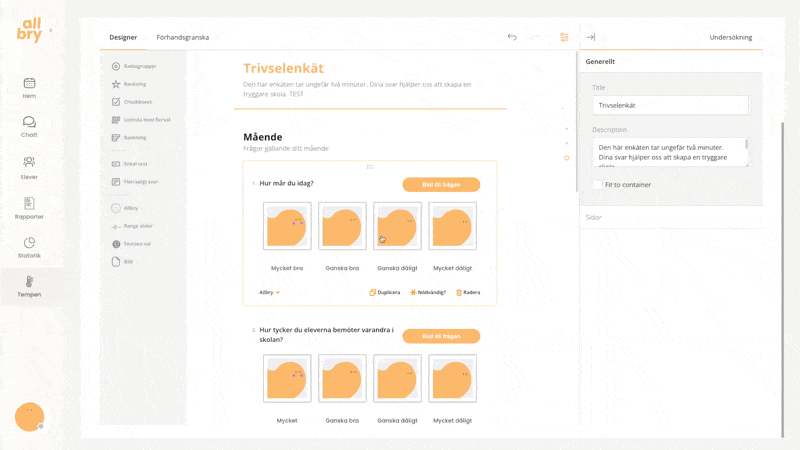
Task: Open the survey settings sliders icon
Action: click(564, 37)
